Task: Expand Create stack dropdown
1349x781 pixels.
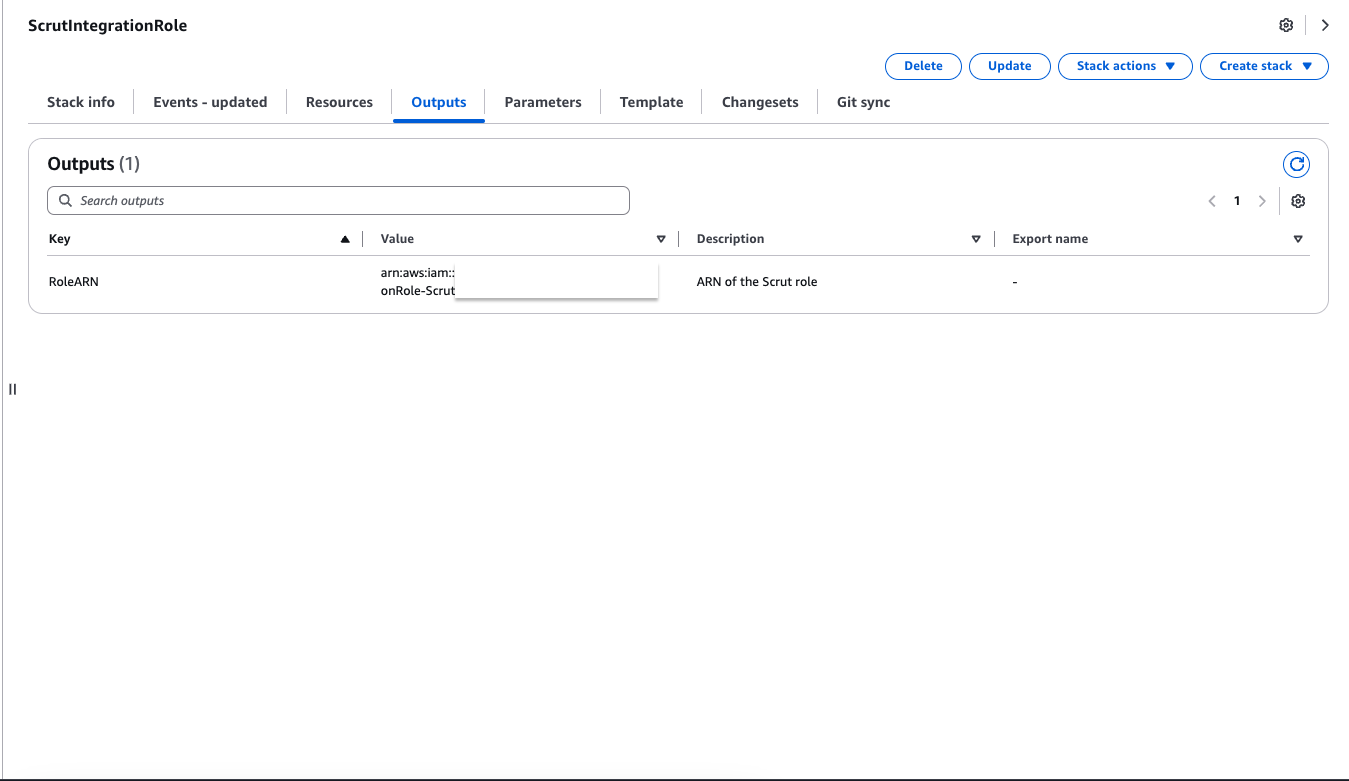Action: click(x=1264, y=66)
